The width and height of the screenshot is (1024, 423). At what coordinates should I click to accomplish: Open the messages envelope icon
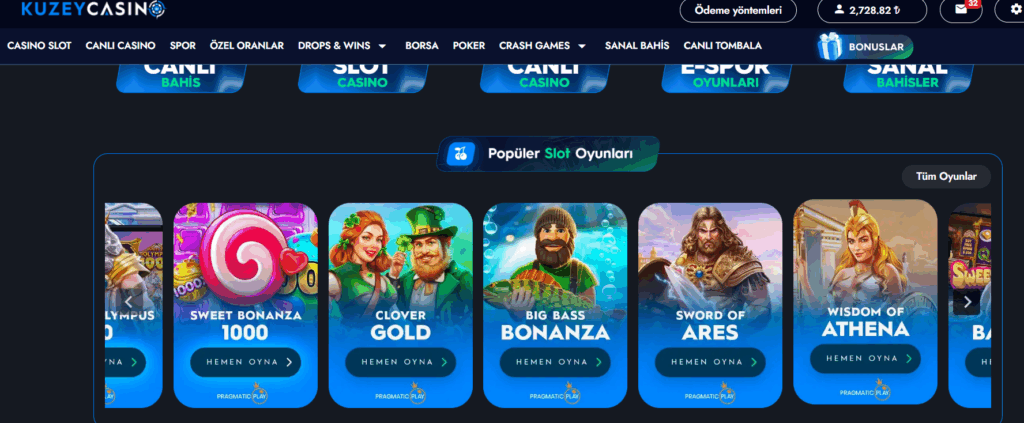961,10
